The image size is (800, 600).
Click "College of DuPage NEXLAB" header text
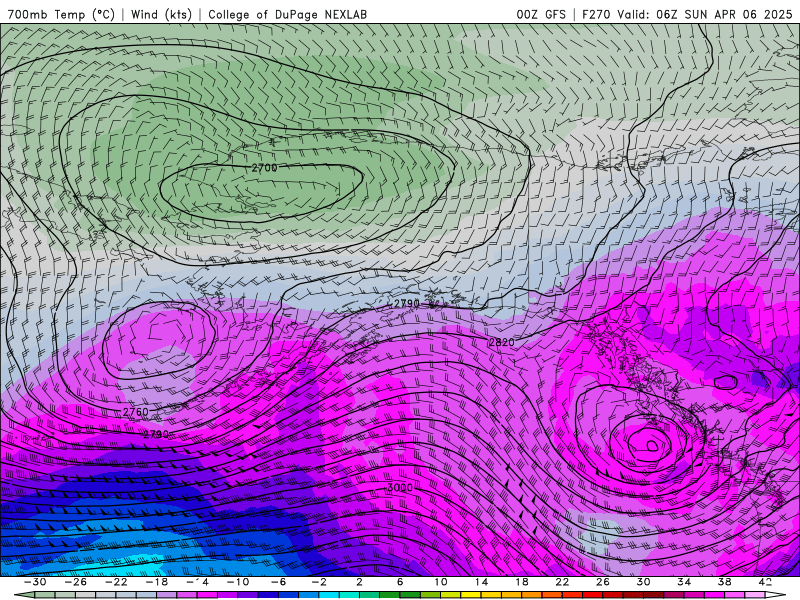point(287,14)
